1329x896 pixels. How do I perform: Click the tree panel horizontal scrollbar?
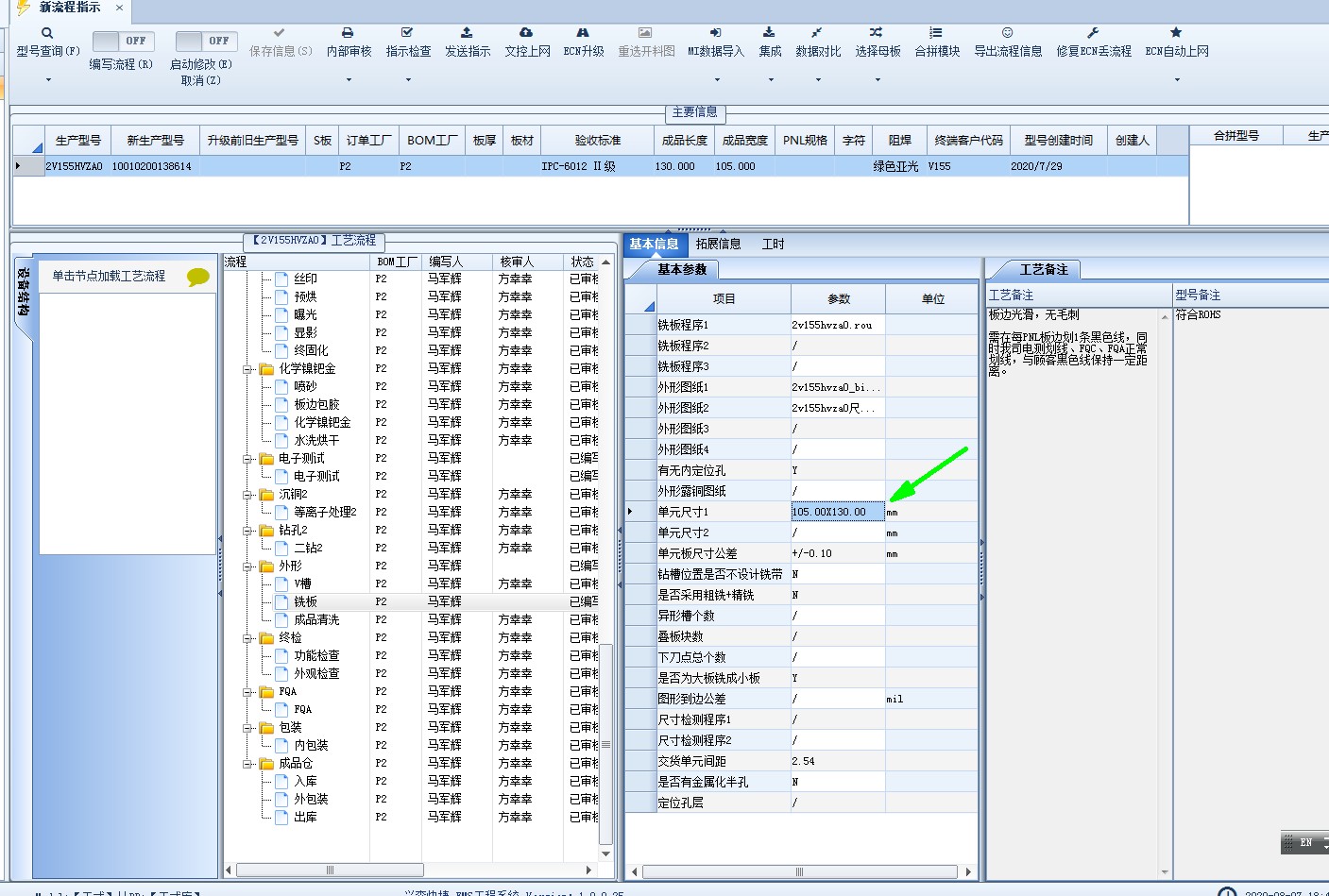tap(330, 871)
